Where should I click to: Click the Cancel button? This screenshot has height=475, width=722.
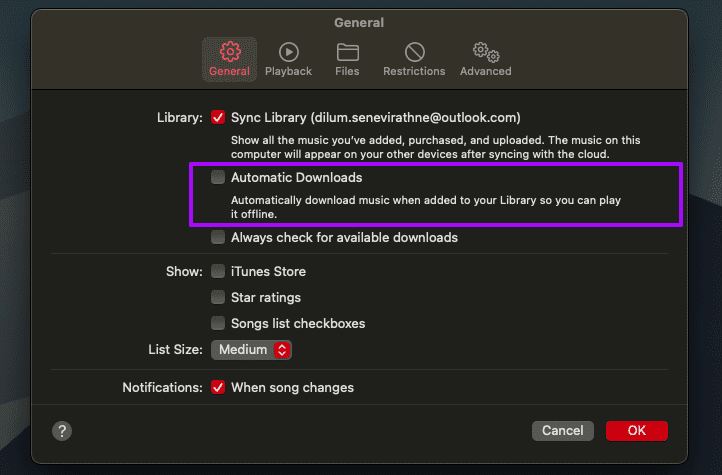click(x=563, y=431)
